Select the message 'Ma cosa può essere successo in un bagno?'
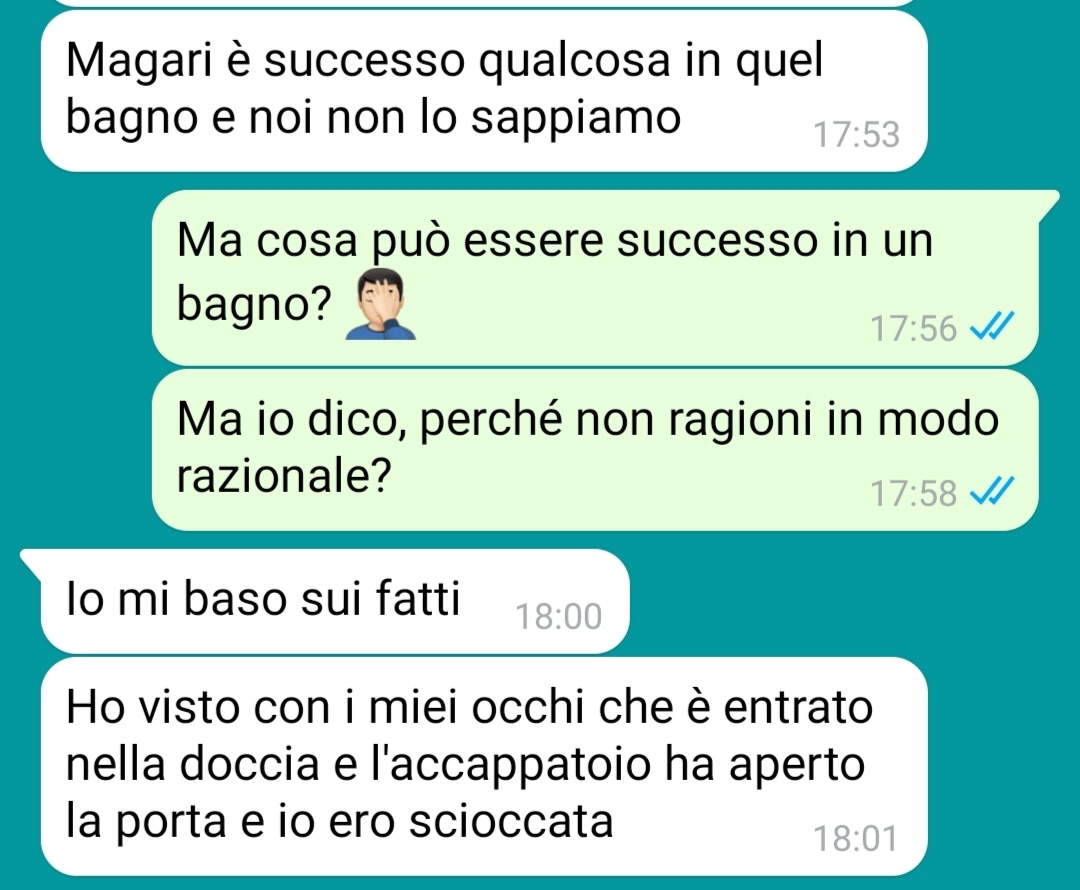 pos(594,277)
